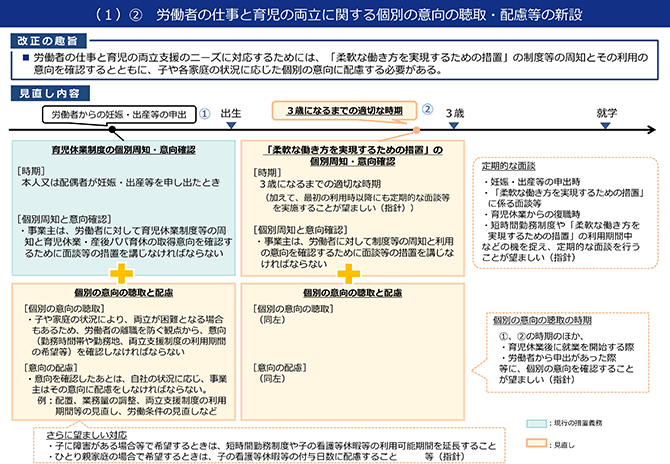Click the teal legend swatch for 現行の措置義務
Screen dimensions: 670x464
click(x=537, y=423)
